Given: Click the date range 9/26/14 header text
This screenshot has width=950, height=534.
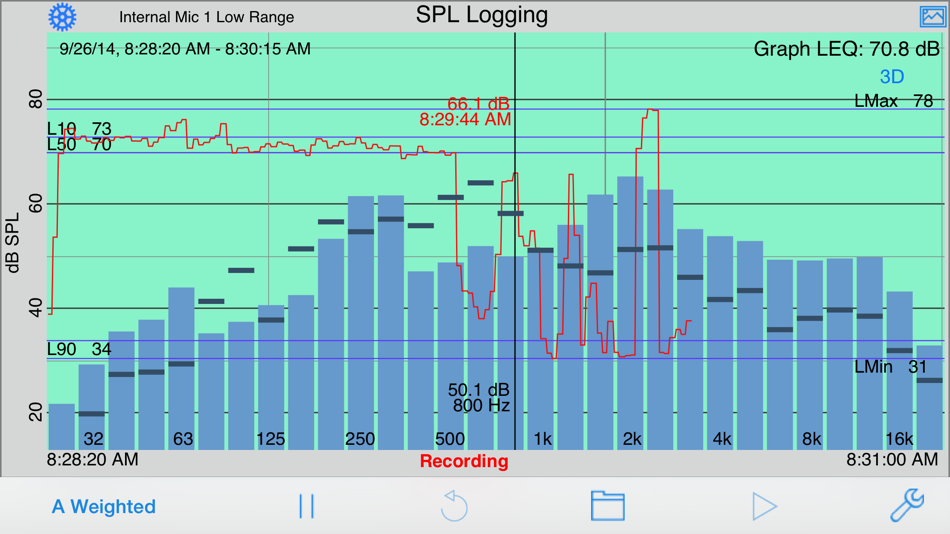Looking at the screenshot, I should click(x=185, y=49).
